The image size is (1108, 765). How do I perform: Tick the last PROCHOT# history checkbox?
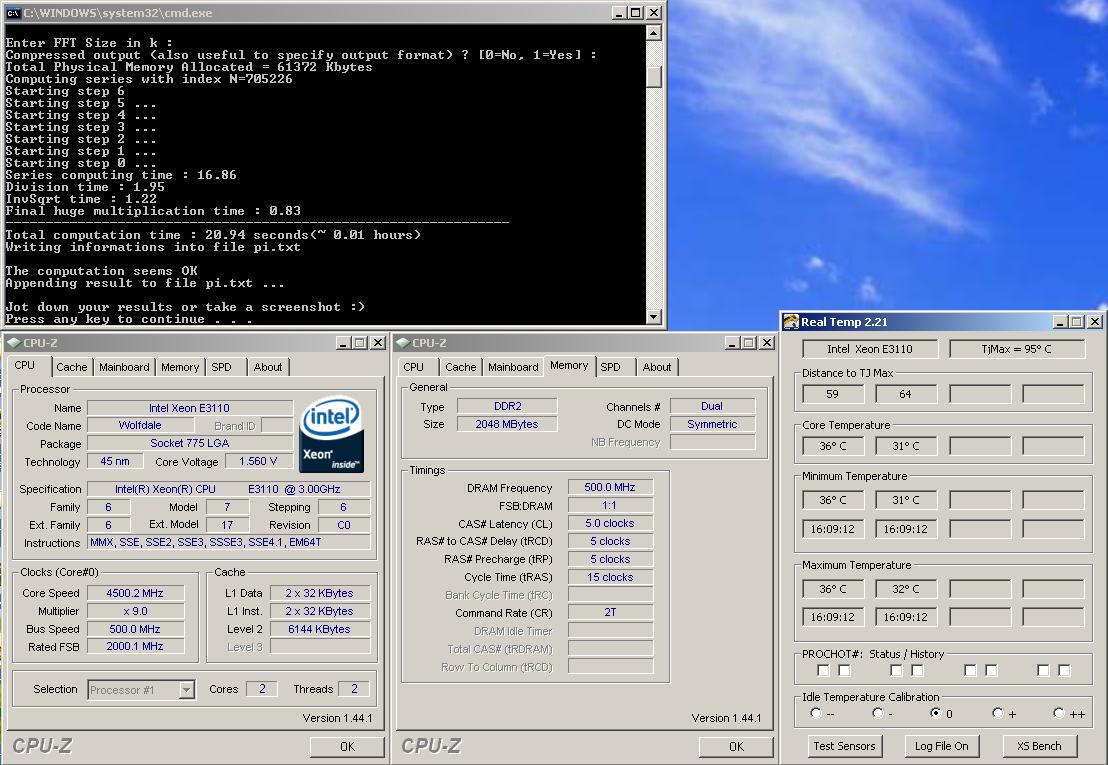tap(1065, 670)
